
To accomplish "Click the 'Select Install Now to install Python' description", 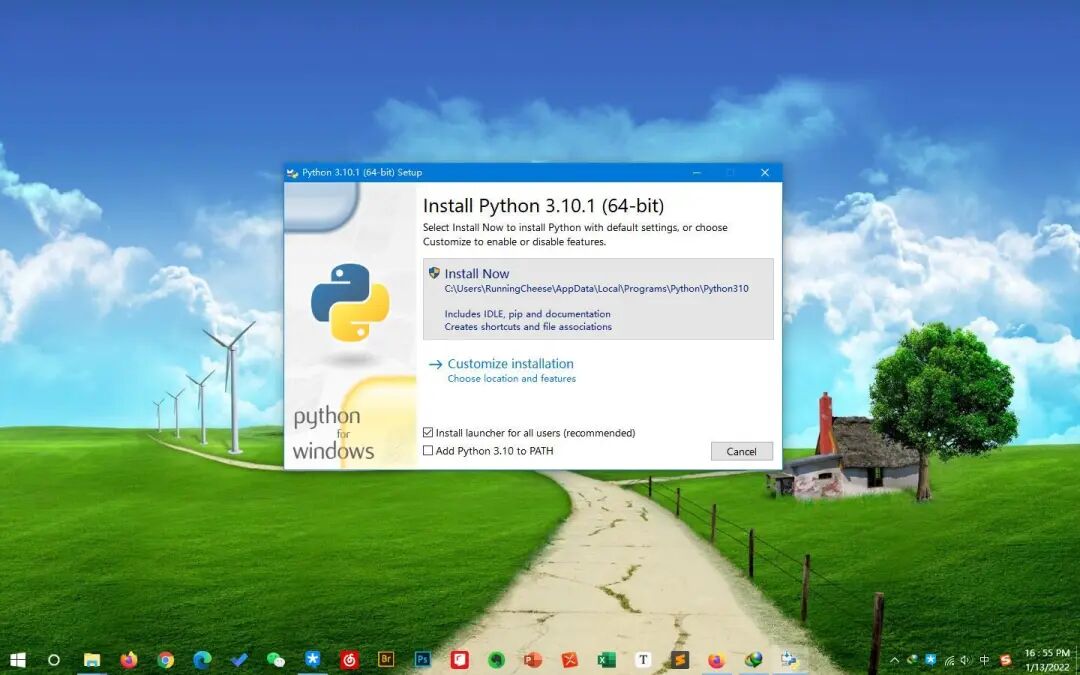I will [574, 234].
